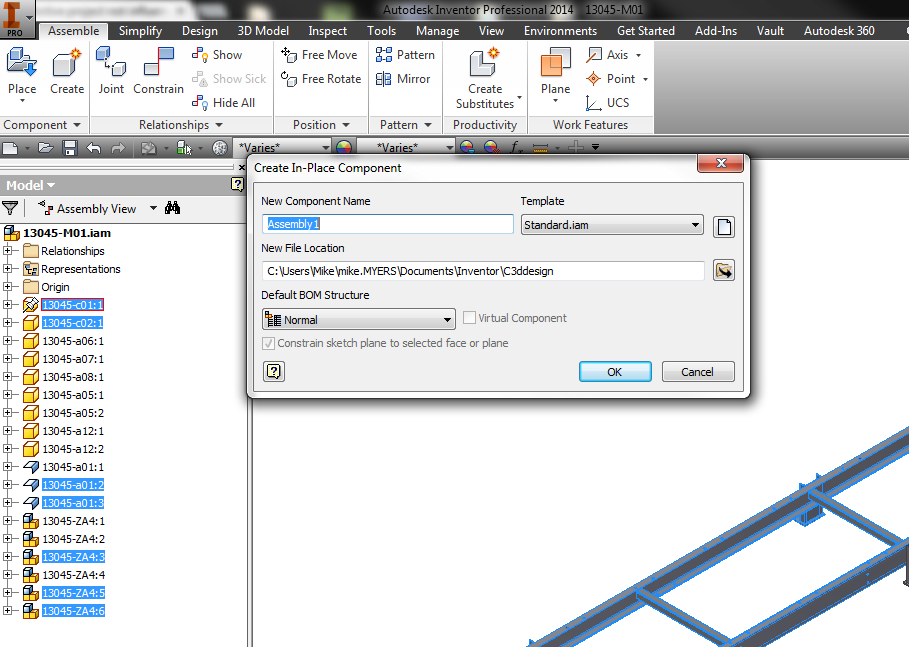909x647 pixels.
Task: Open the Vault ribbon tab
Action: (x=770, y=31)
